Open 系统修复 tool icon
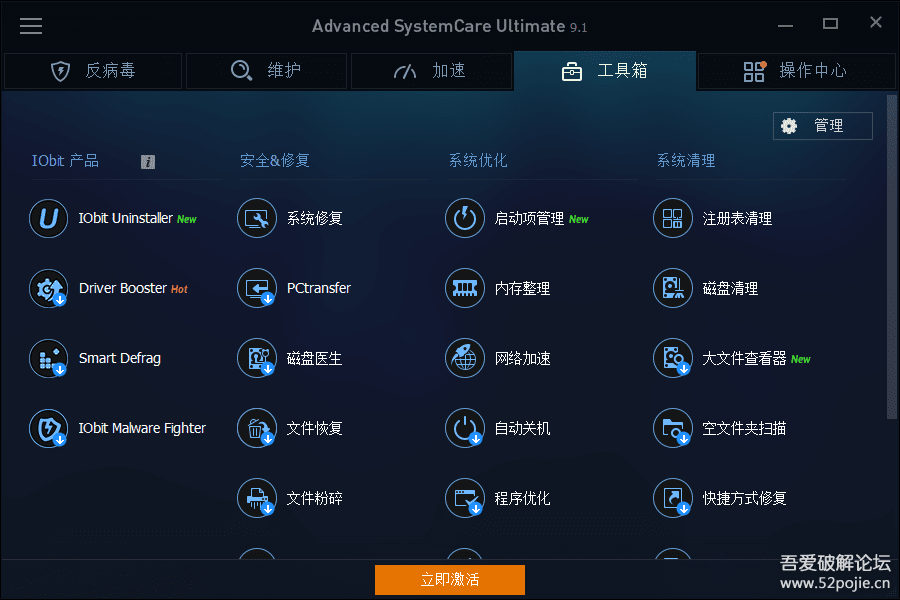 [257, 218]
